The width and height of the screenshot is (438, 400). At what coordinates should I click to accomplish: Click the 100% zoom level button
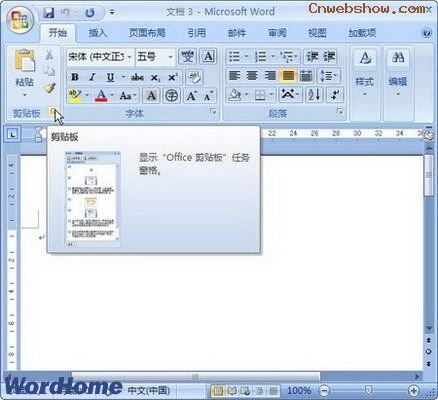click(299, 390)
